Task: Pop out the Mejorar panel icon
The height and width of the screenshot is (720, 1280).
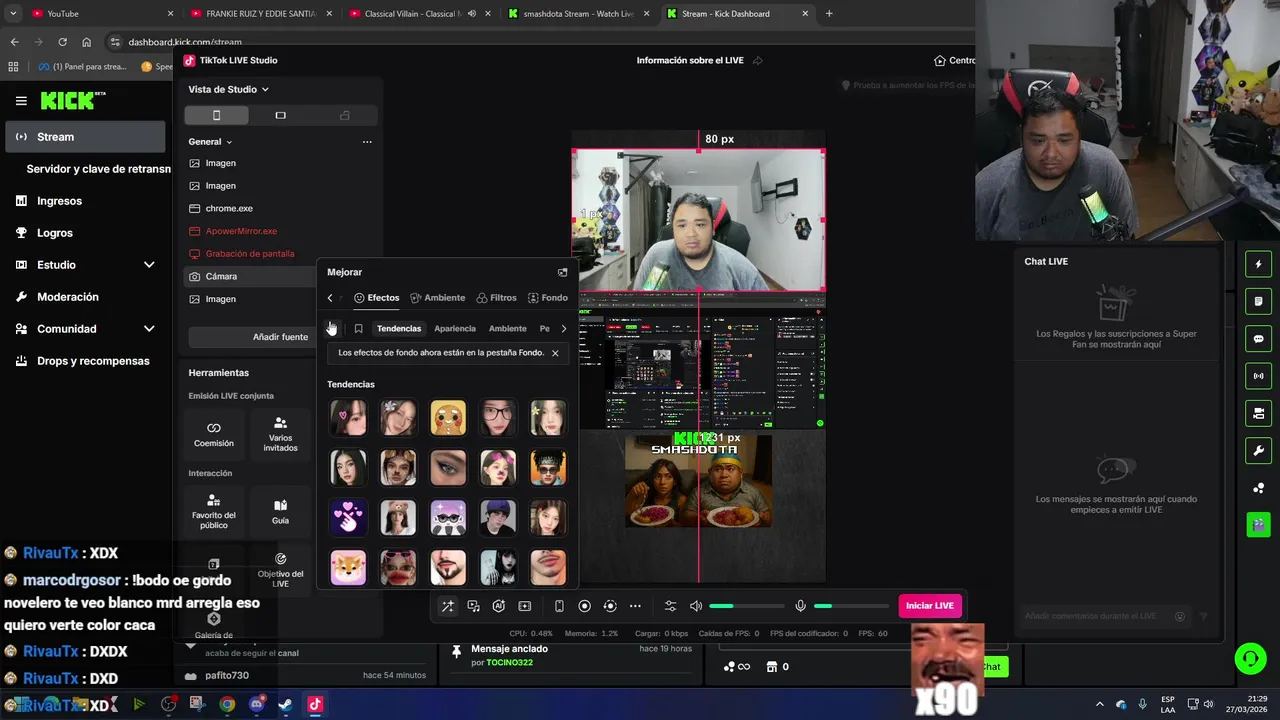Action: pyautogui.click(x=562, y=272)
